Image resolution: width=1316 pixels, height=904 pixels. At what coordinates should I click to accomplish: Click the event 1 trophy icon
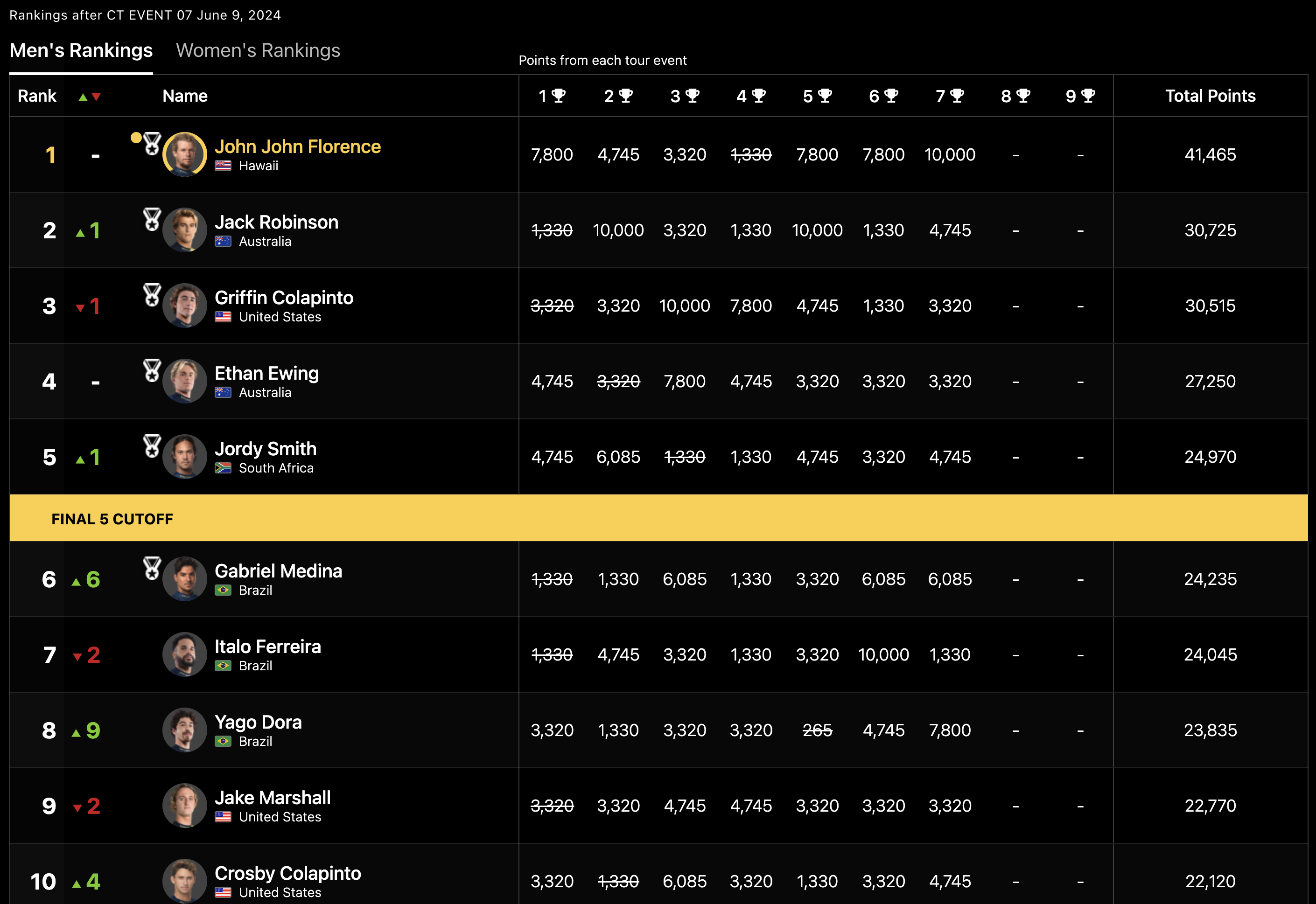[559, 96]
